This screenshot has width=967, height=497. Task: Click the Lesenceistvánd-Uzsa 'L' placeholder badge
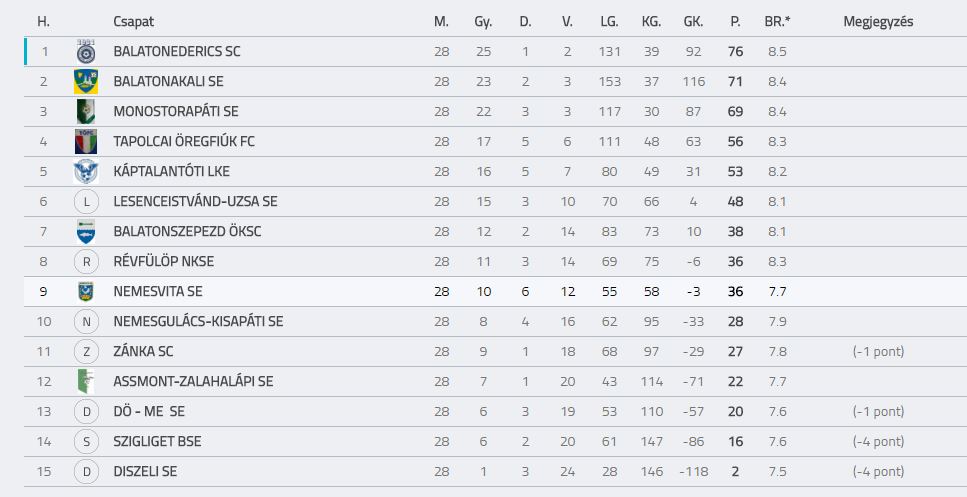[86, 202]
